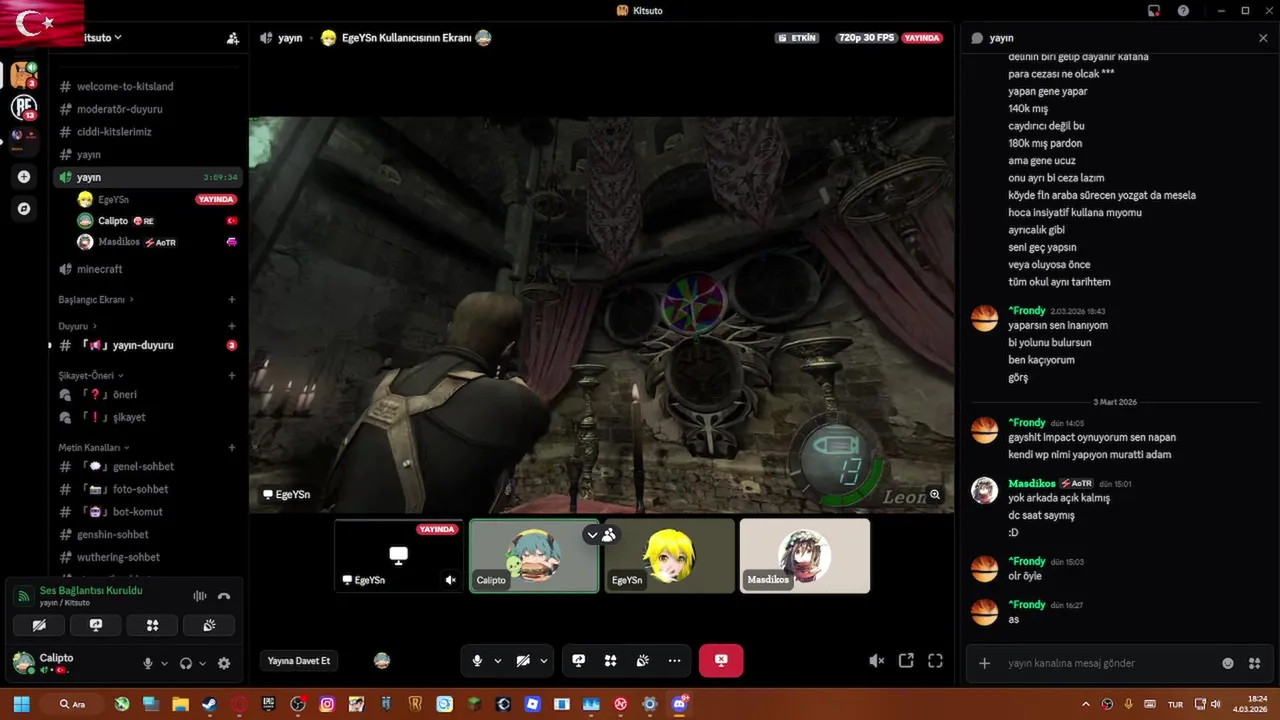Click the 720p 30 FPS quality badge
The width and height of the screenshot is (1280, 720).
(866, 38)
